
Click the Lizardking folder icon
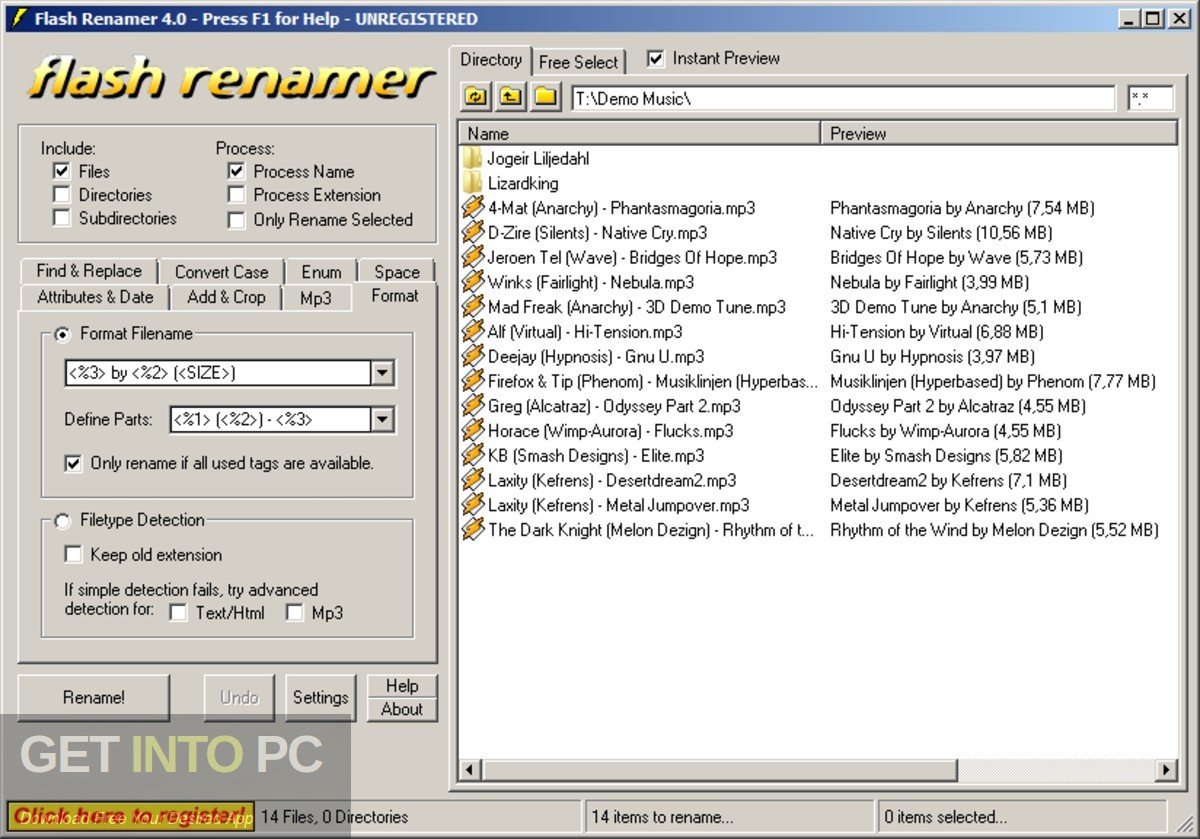tap(473, 183)
